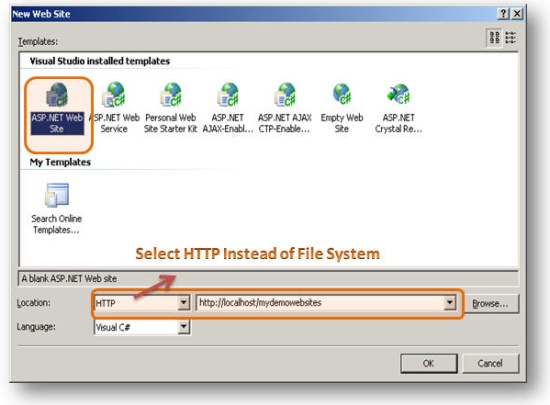Click the 'Visual Studio installed templates' heading
This screenshot has width=550, height=405.
tap(100, 61)
